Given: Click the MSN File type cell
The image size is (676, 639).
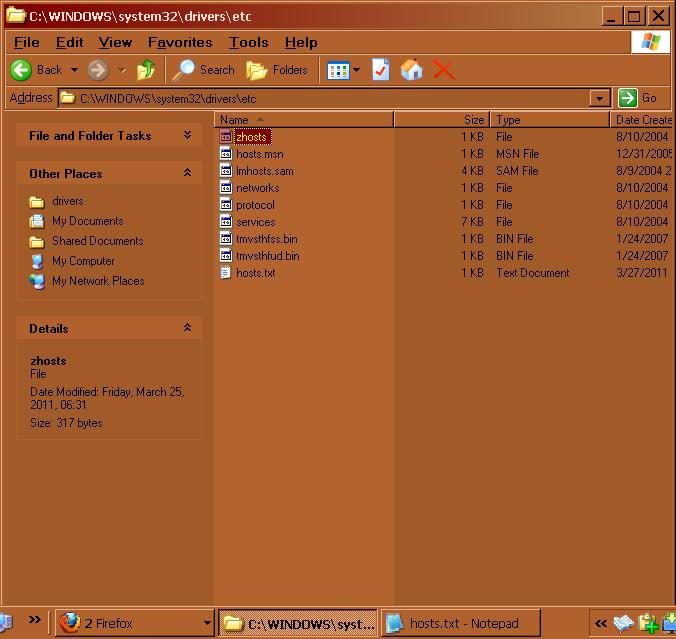Looking at the screenshot, I should tap(518, 153).
